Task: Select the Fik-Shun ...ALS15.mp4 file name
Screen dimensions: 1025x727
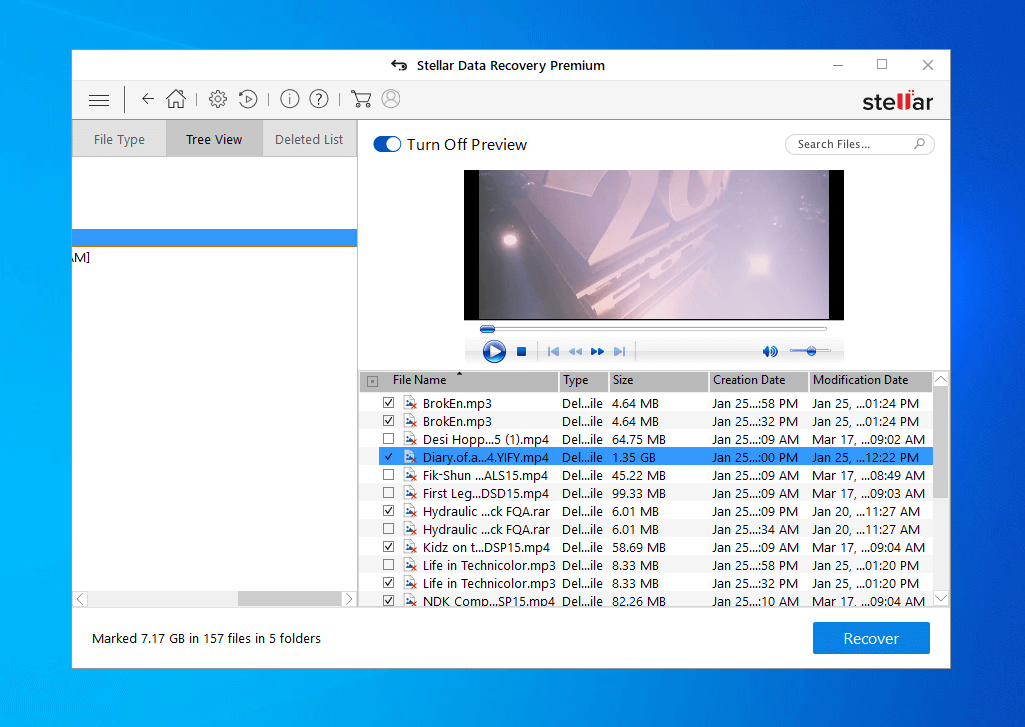Action: click(485, 475)
